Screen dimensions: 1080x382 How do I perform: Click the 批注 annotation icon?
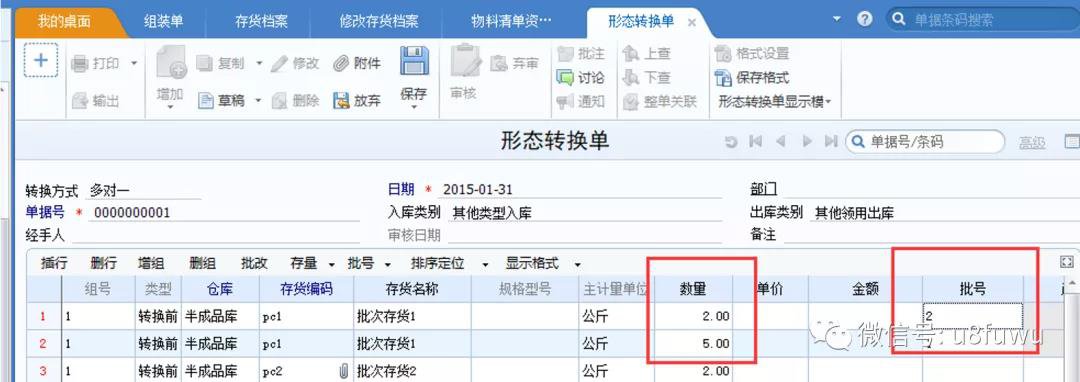[565, 54]
